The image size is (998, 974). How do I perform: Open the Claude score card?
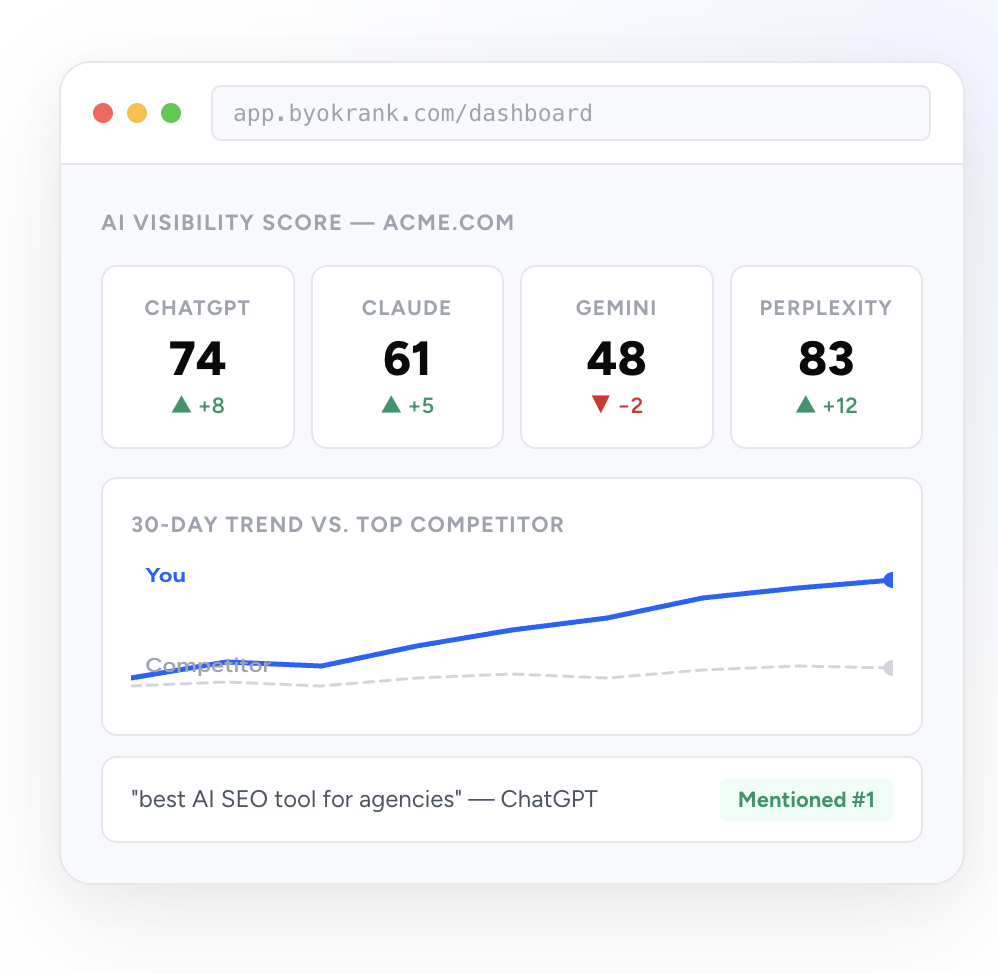(x=407, y=357)
